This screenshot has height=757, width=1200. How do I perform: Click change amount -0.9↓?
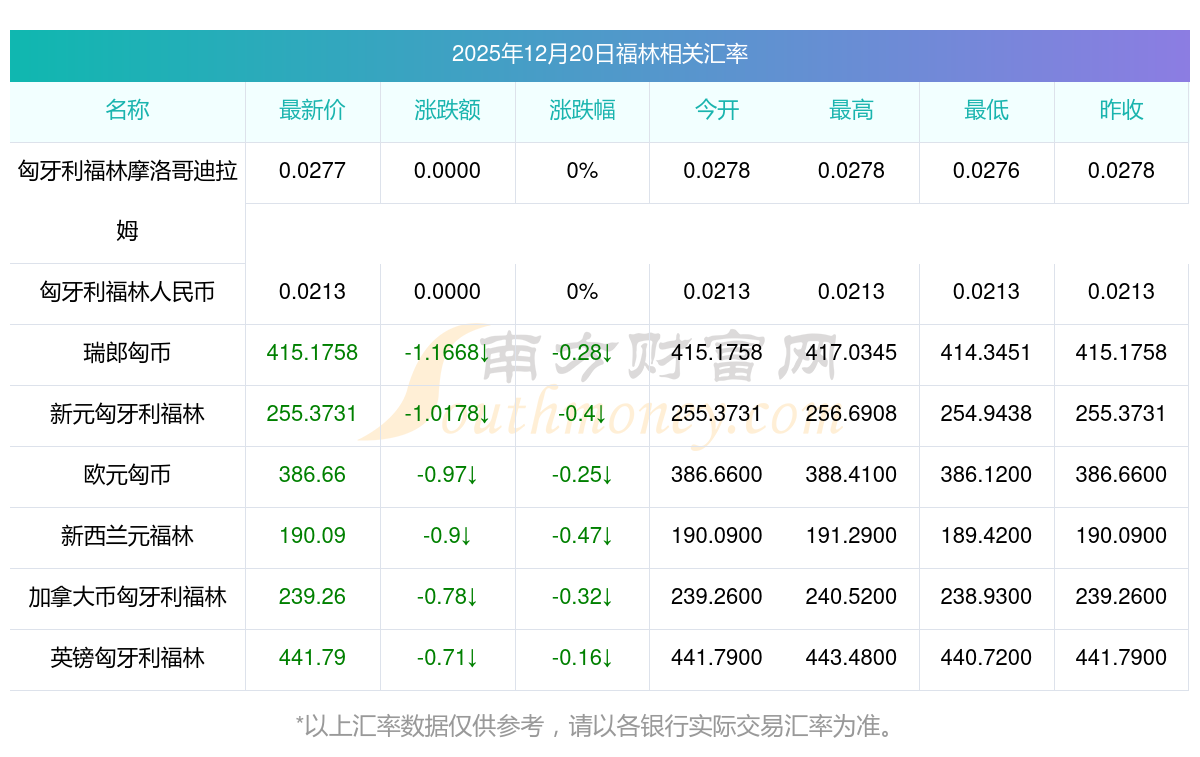point(448,536)
